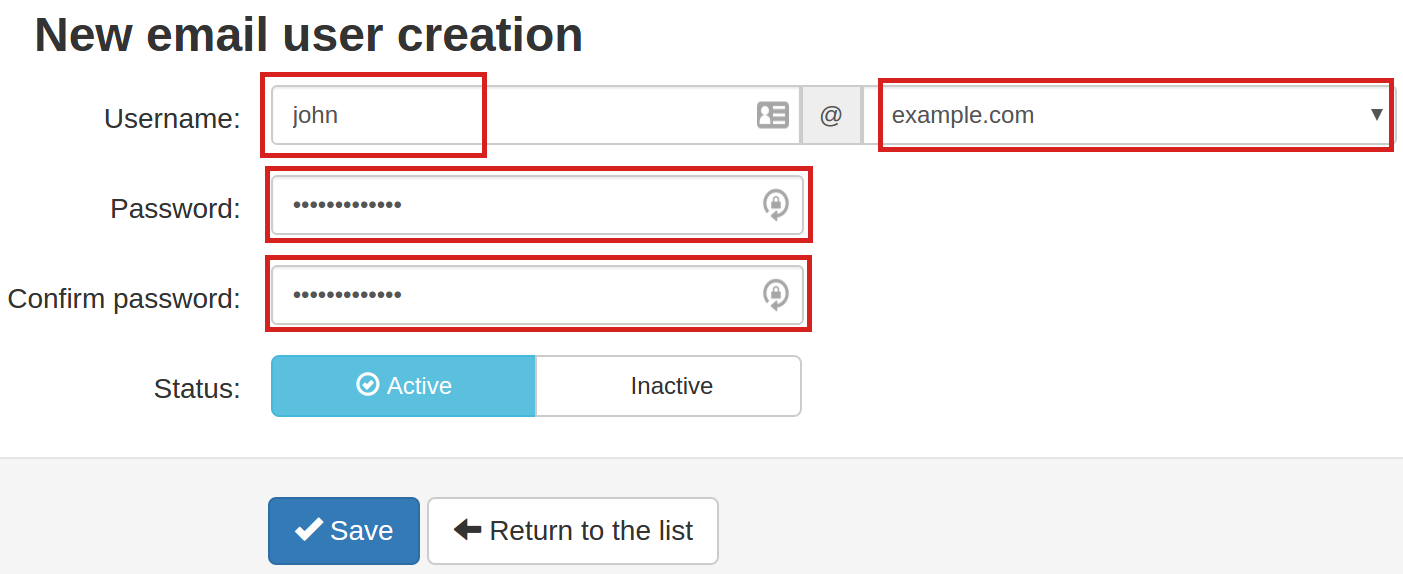Focus the Confirm password input field
This screenshot has height=574, width=1403.
(x=515, y=295)
